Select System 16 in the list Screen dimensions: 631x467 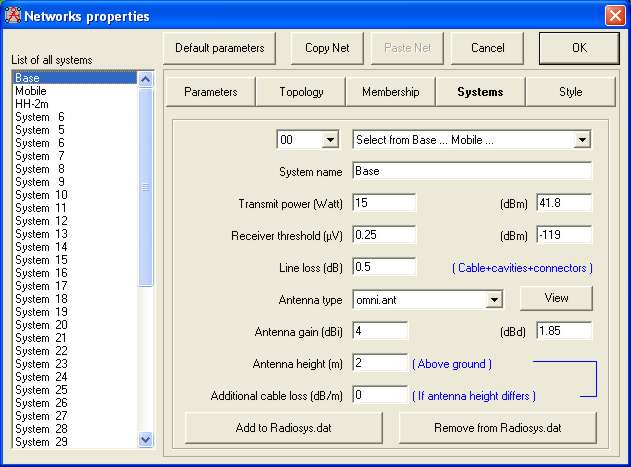(x=75, y=273)
